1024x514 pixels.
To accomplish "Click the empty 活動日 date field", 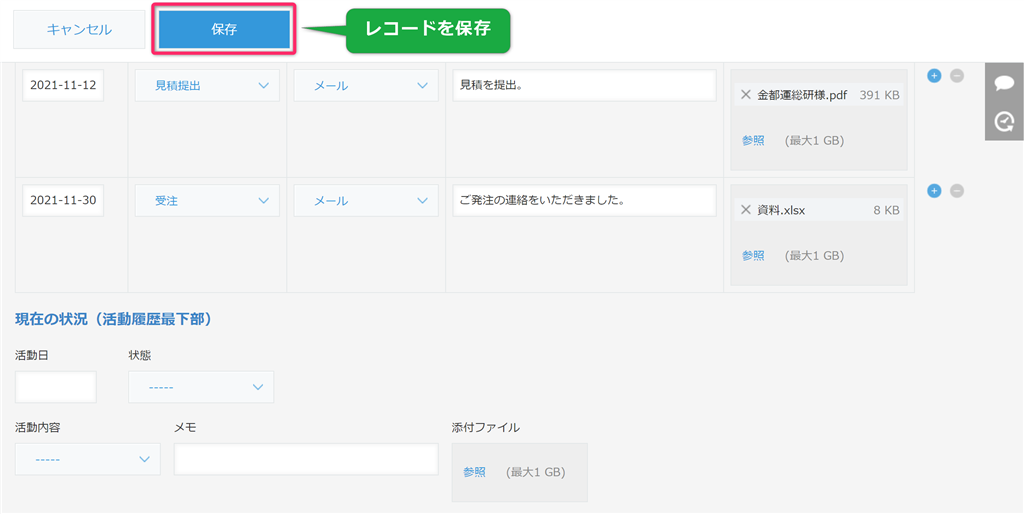I will click(x=56, y=387).
